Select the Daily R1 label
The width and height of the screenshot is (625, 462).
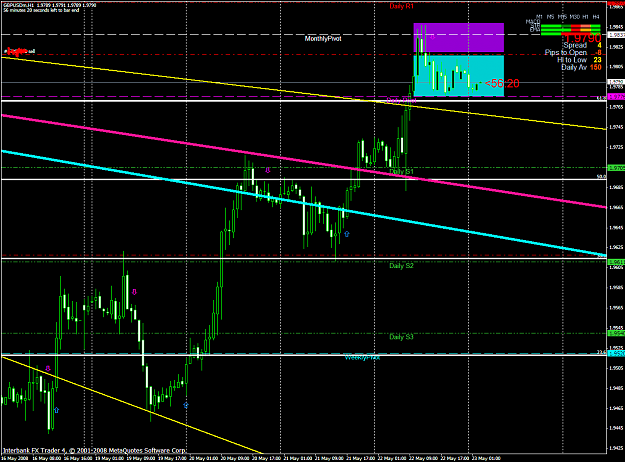pyautogui.click(x=401, y=6)
